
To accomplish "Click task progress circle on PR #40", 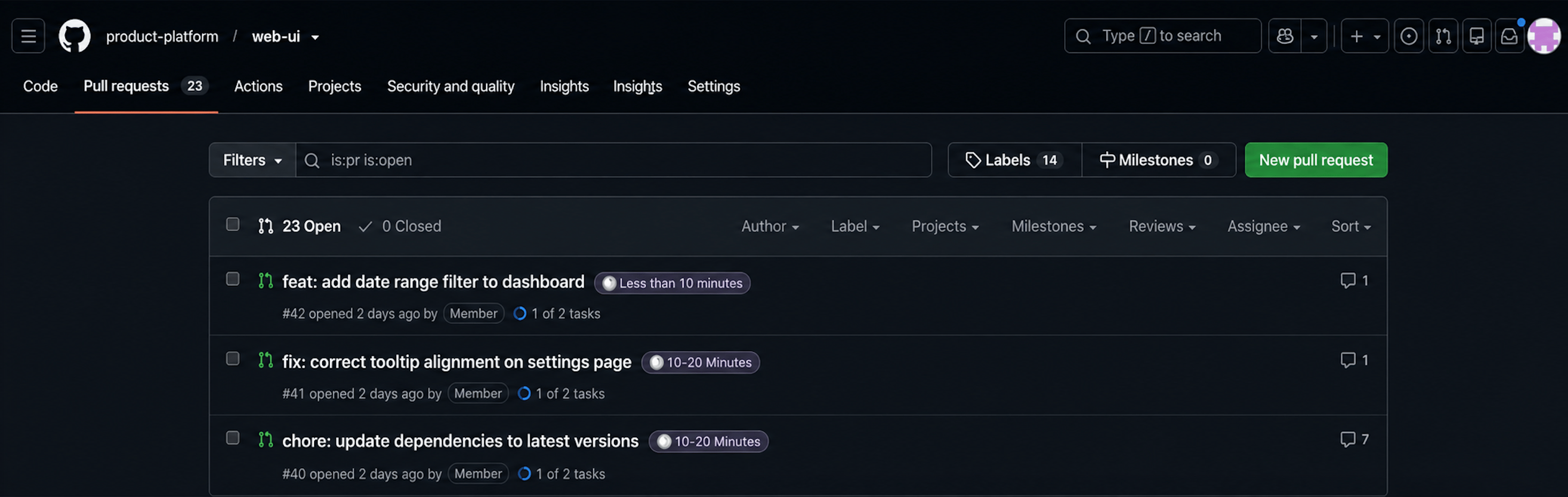I will tap(524, 473).
